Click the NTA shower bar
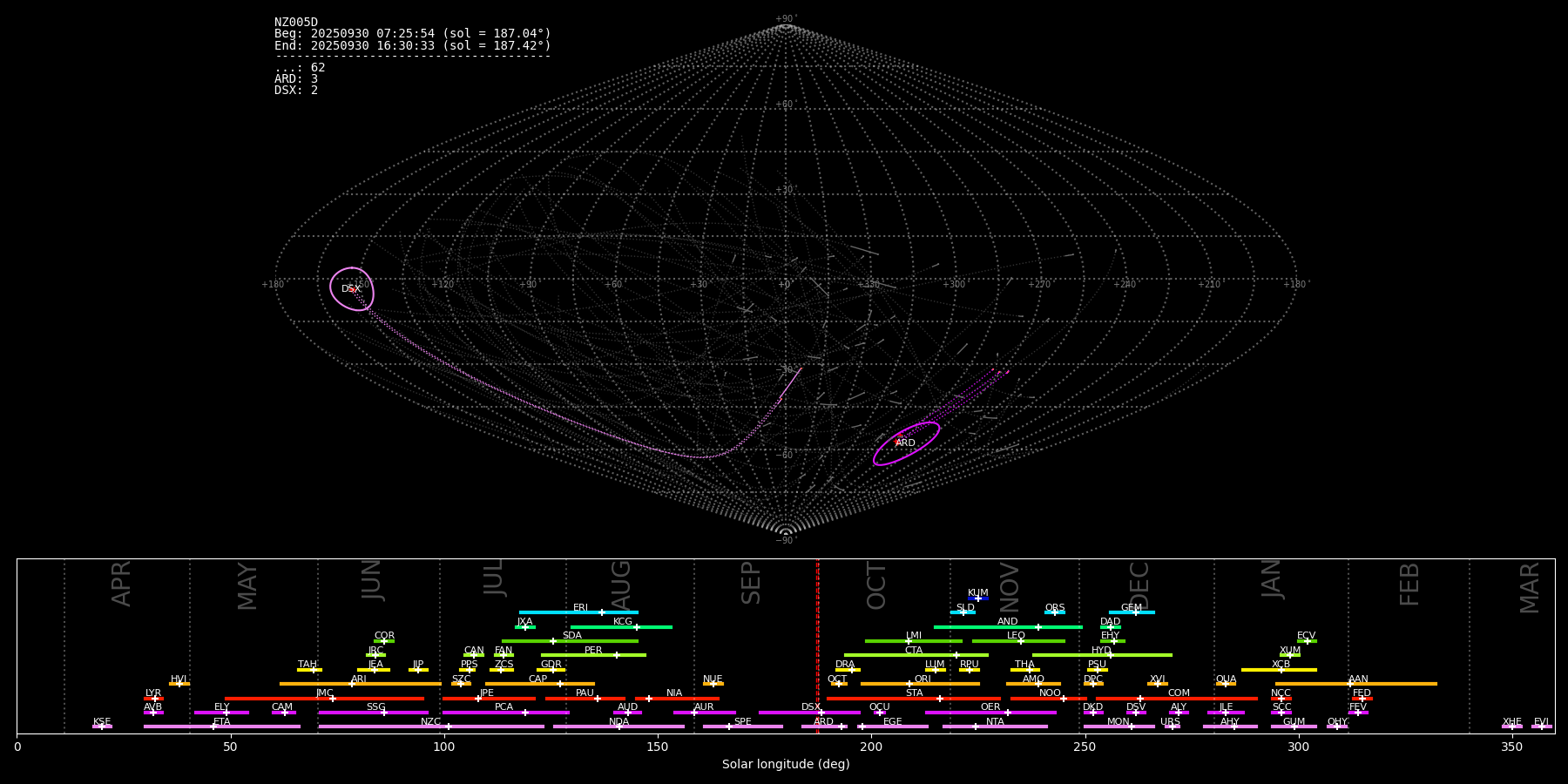This screenshot has width=1568, height=784. tap(995, 727)
